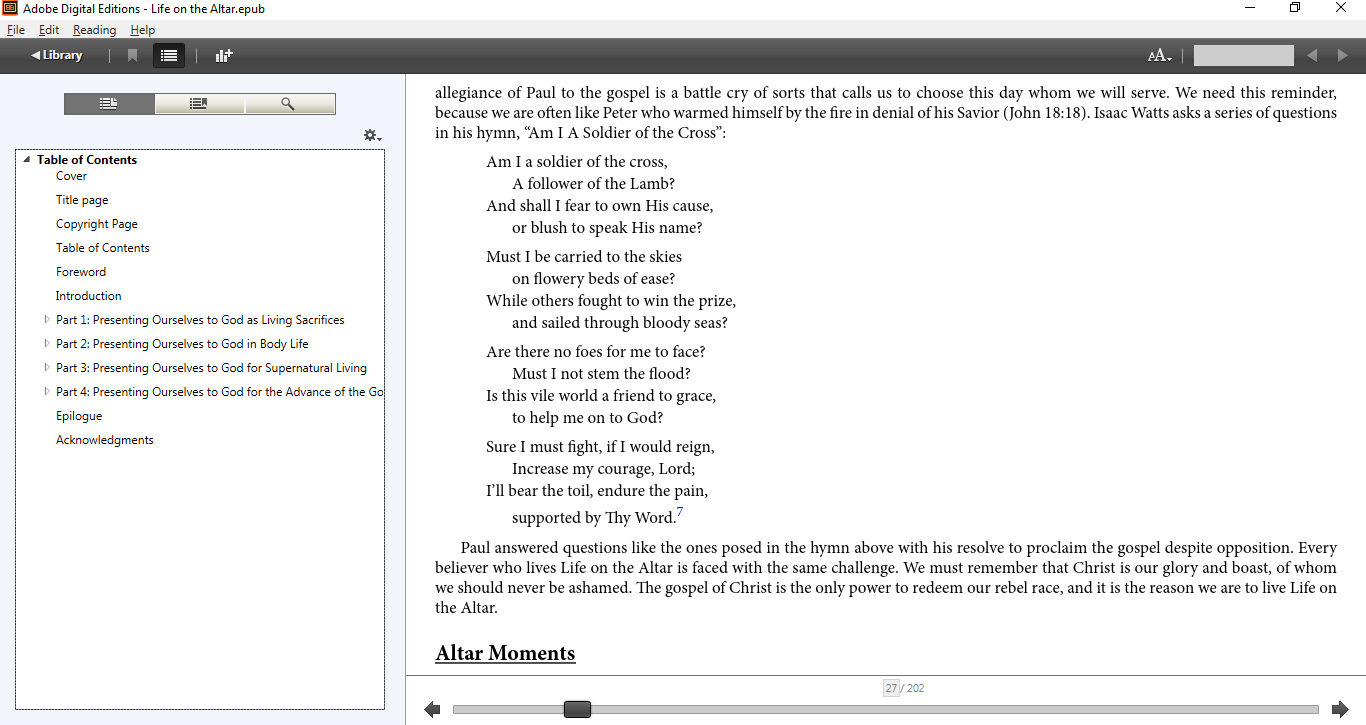Go to next page arrow
1366x725 pixels.
[x=1340, y=710]
